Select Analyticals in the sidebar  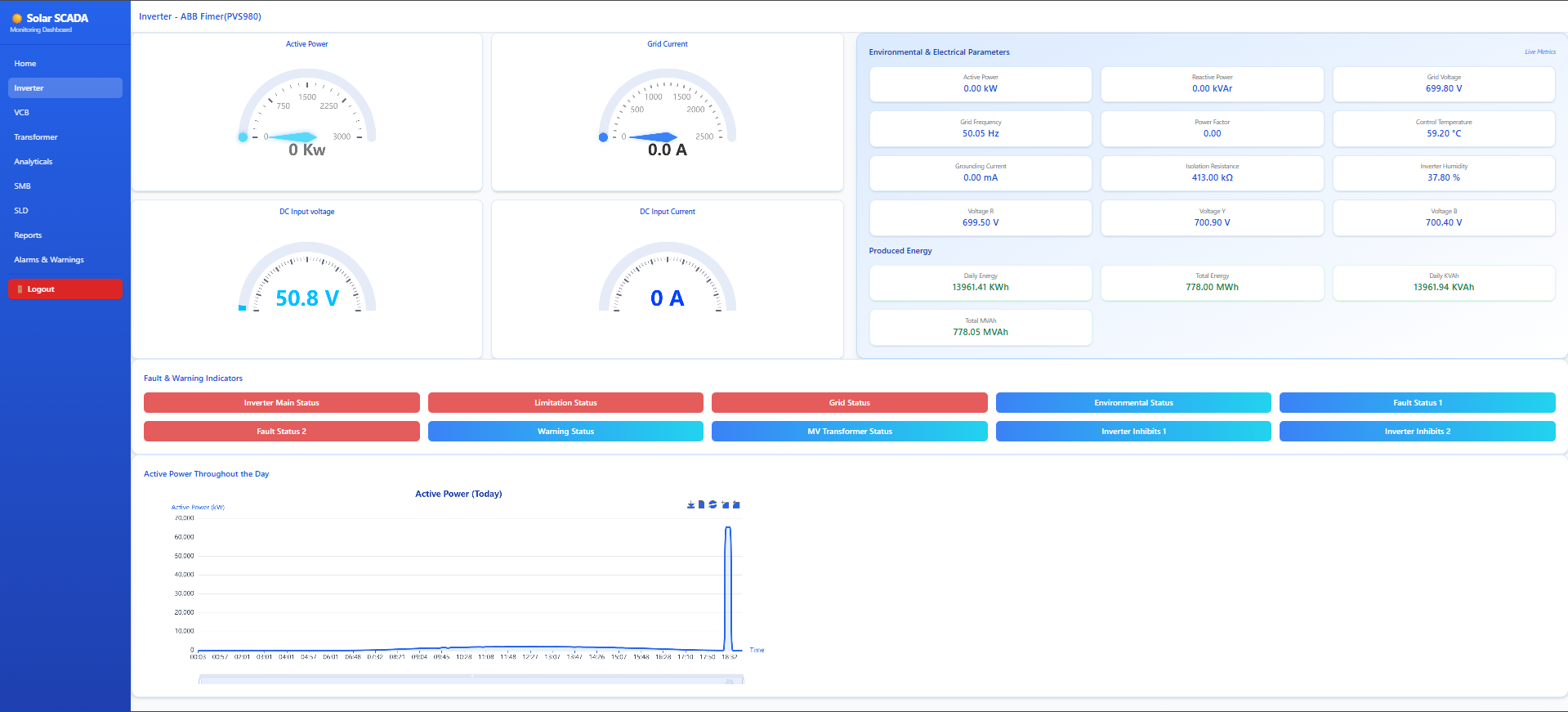point(34,162)
